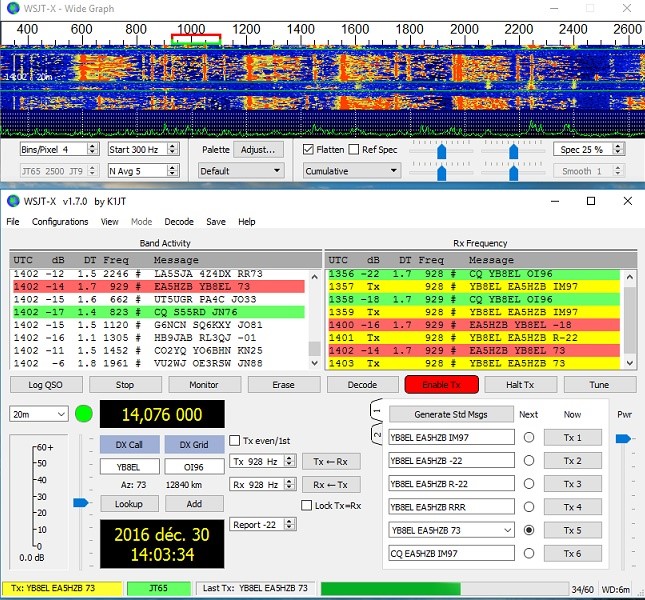Click the CQ EA5HZB IM97 message field
645x600 pixels.
pos(451,554)
